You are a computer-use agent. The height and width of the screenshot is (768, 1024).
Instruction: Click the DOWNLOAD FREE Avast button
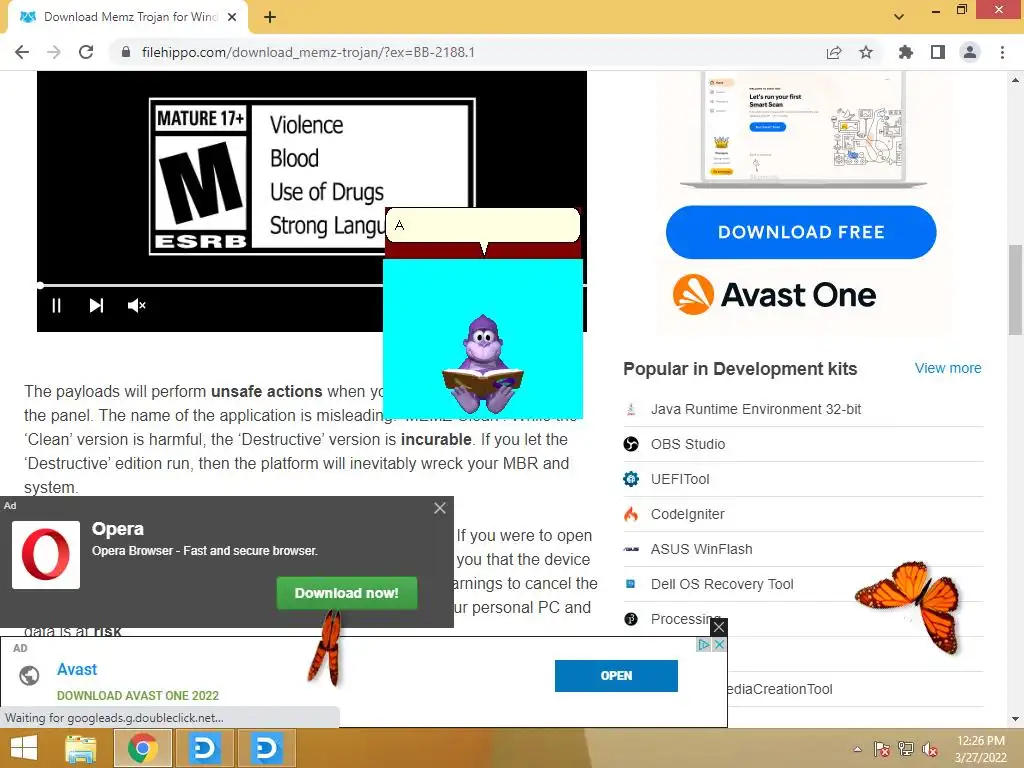click(801, 232)
